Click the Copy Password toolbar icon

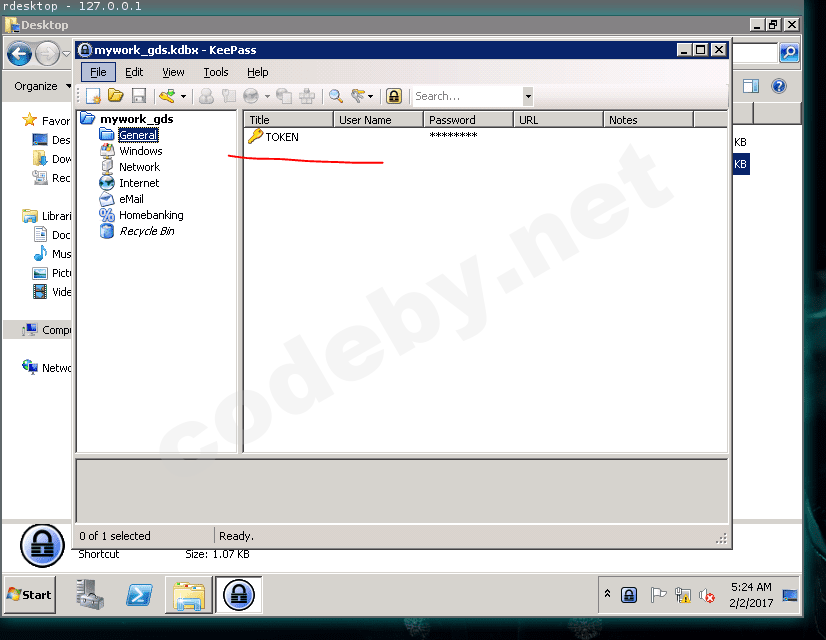[229, 96]
